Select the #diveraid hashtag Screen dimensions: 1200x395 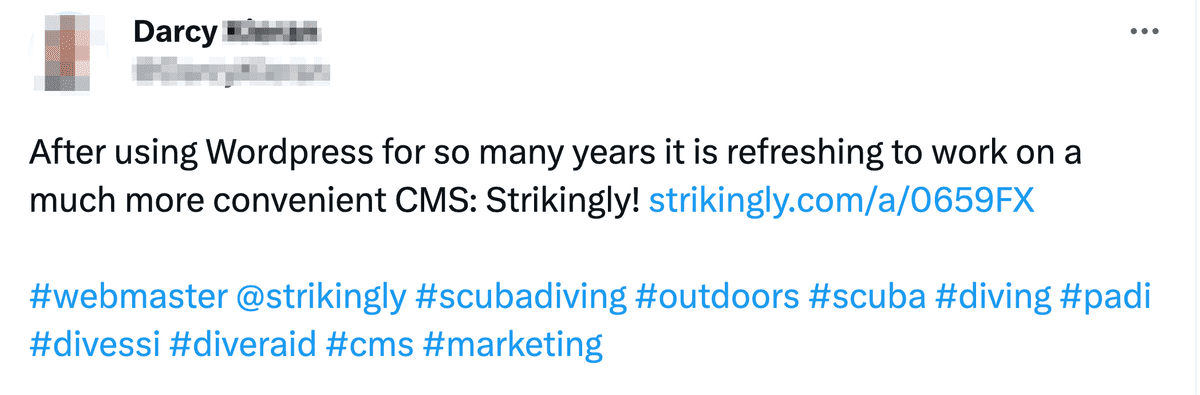(243, 345)
